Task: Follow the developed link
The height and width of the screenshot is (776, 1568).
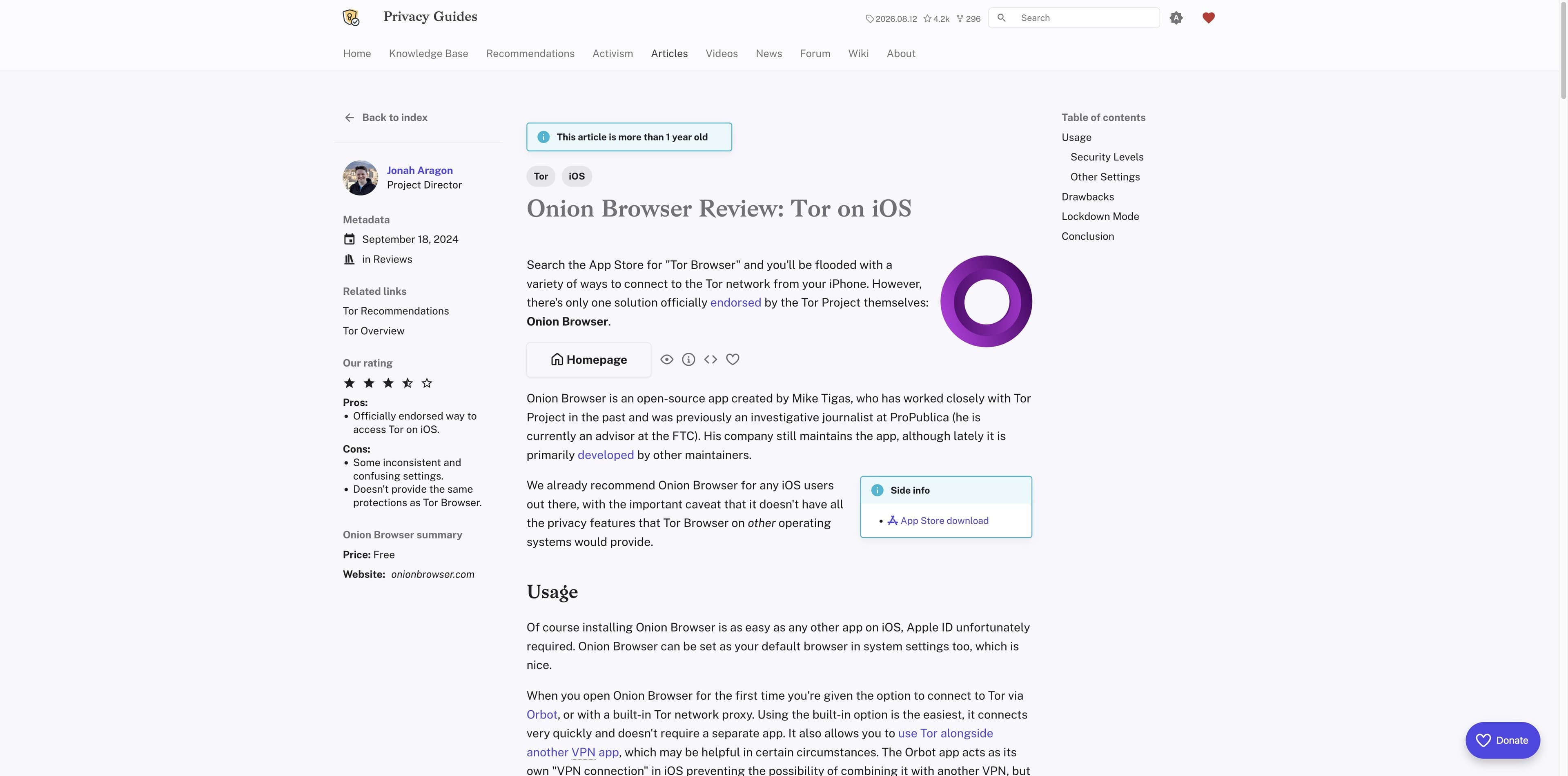Action: (x=606, y=455)
